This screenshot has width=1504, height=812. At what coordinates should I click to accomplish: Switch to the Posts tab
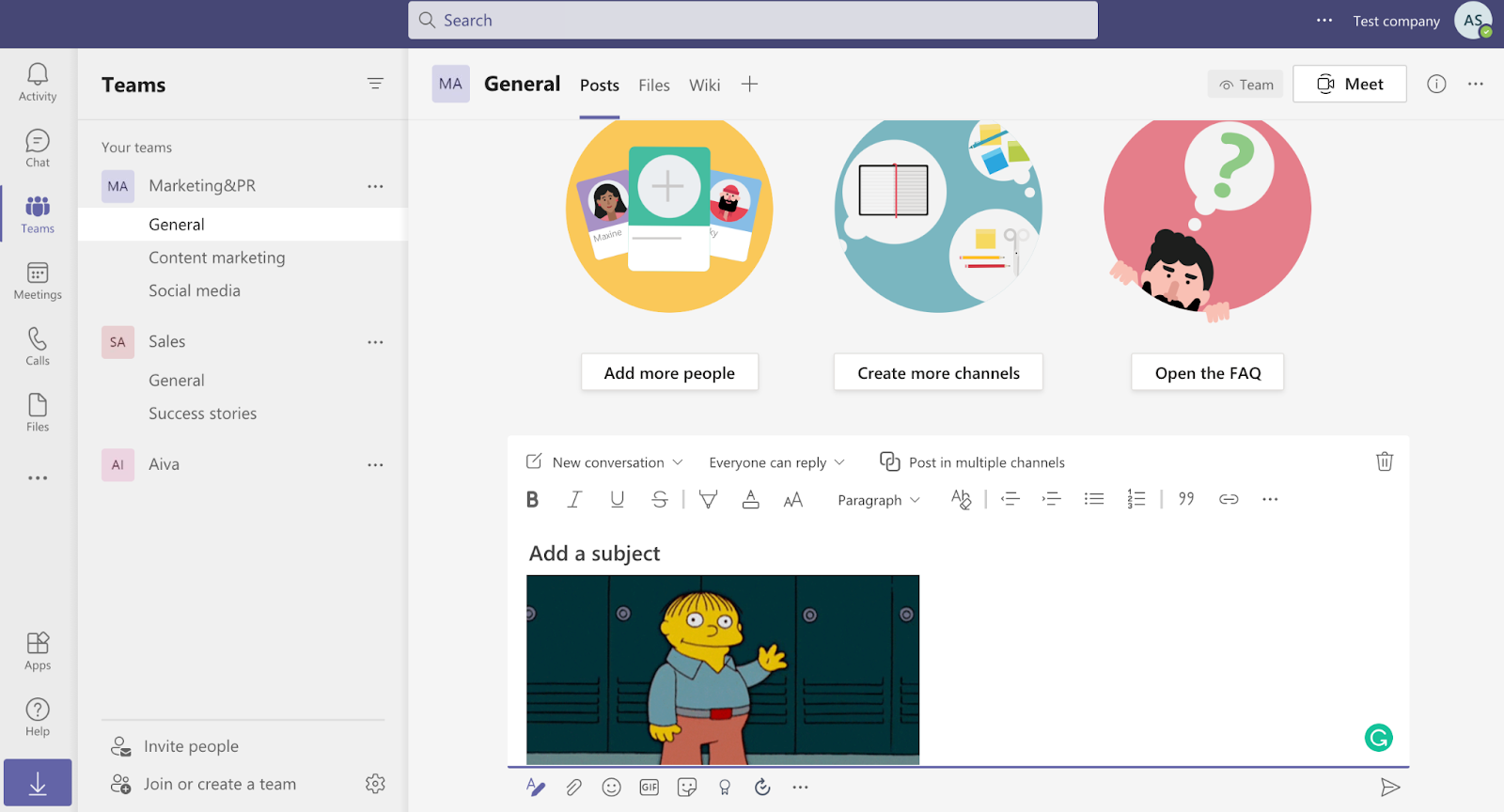pos(600,86)
